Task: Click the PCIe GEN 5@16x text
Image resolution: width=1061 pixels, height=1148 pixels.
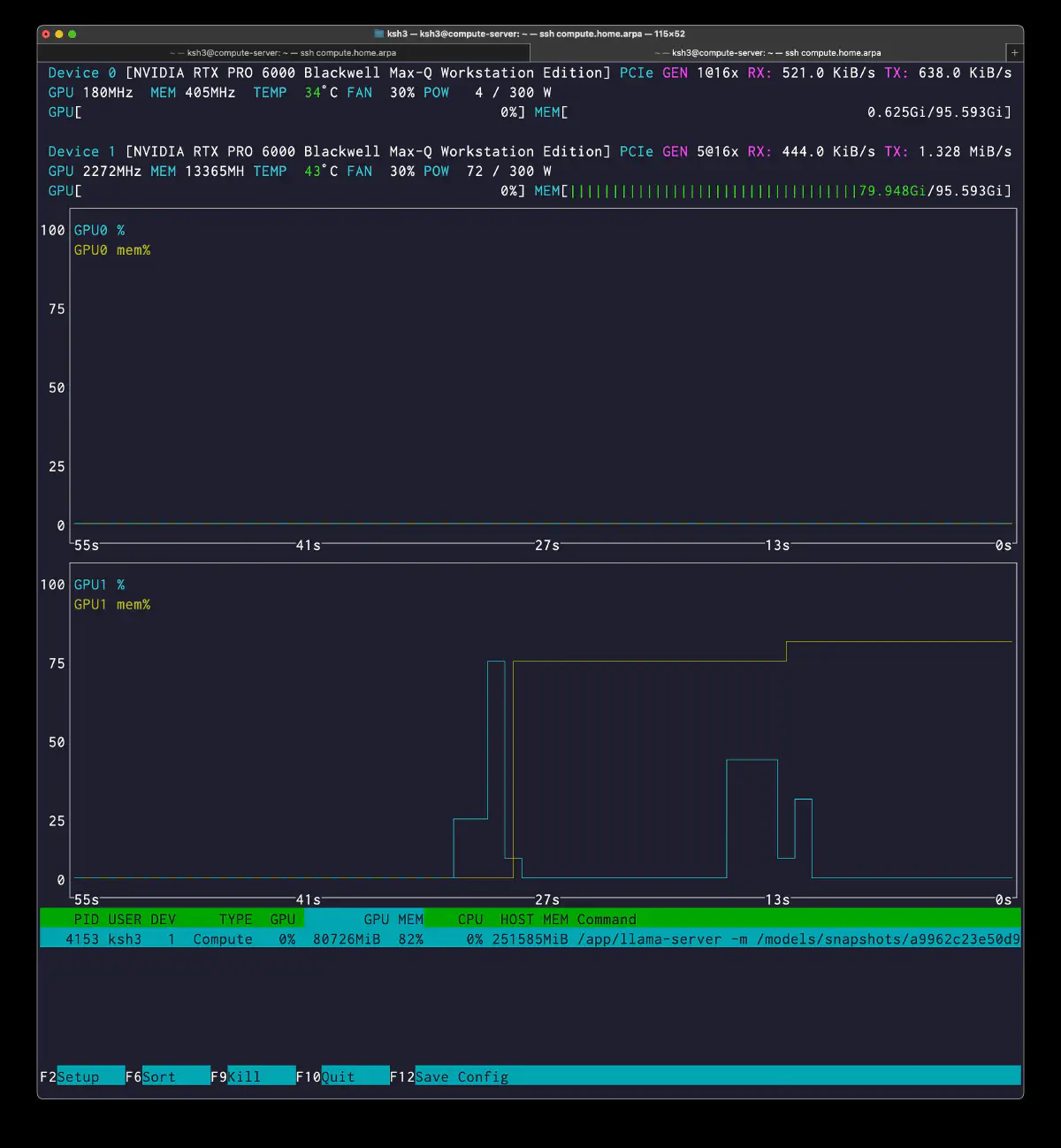Action: 679,151
